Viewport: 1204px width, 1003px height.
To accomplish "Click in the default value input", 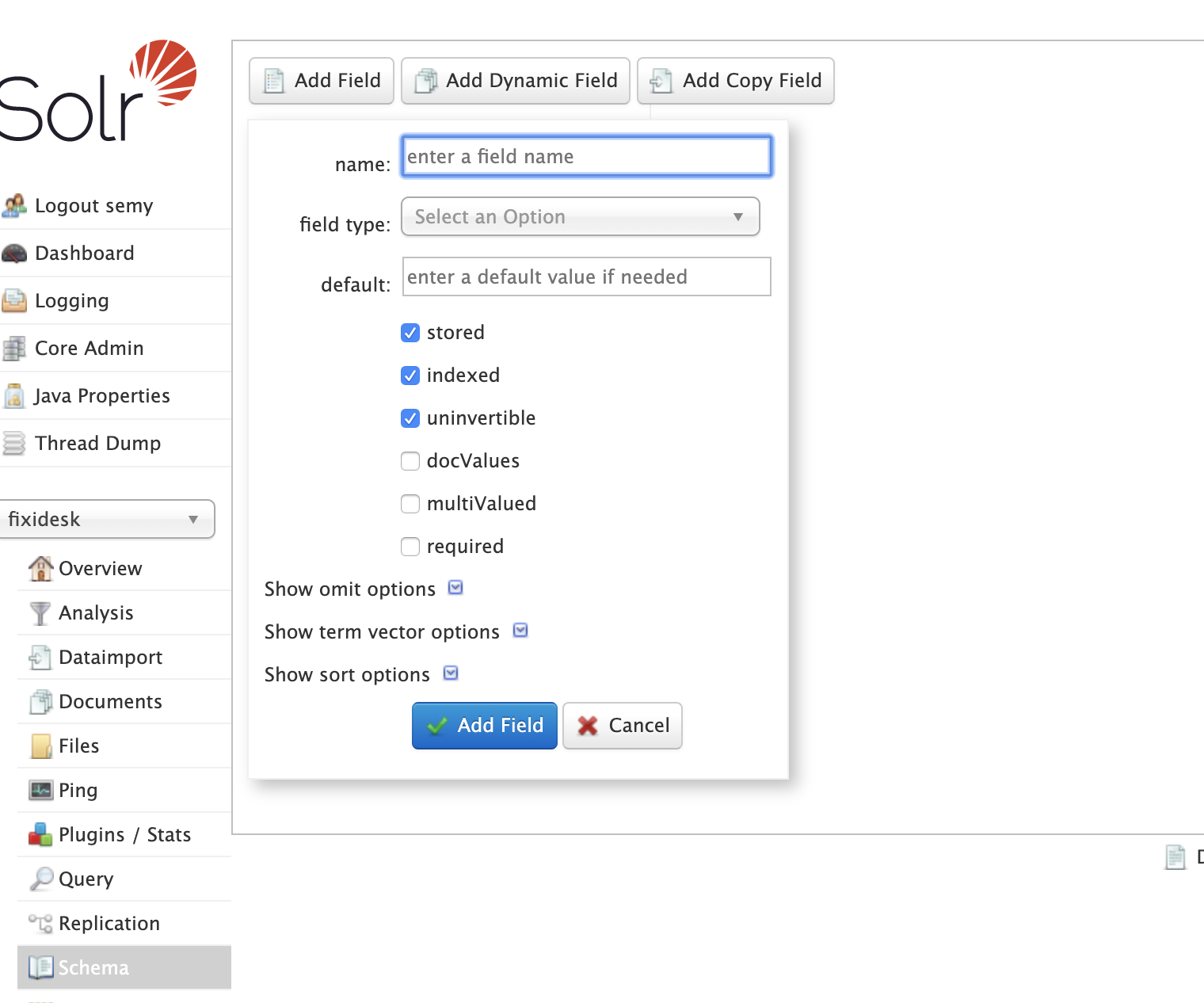I will click(x=586, y=277).
